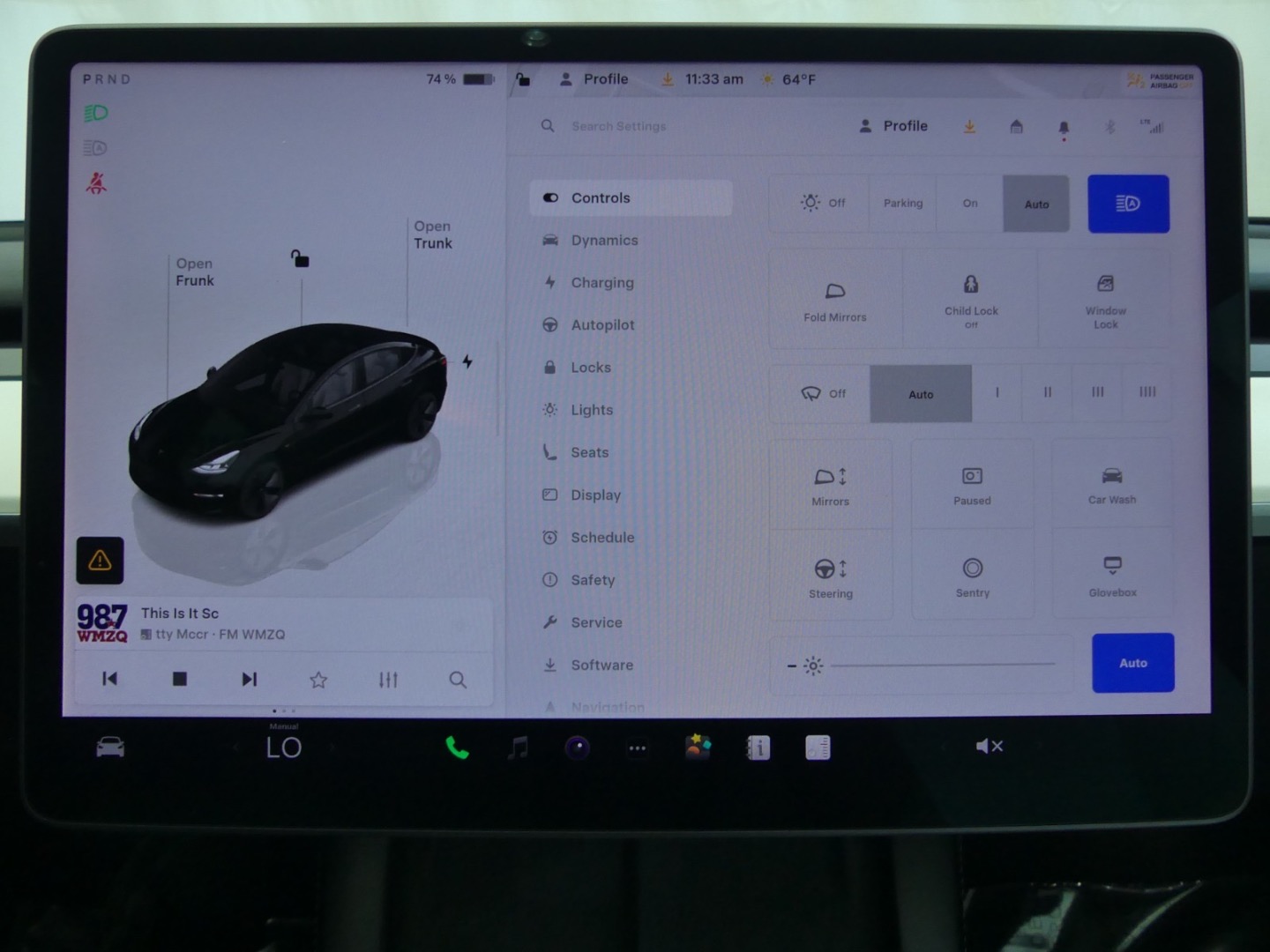Open the alert warning triangle
The image size is (1270, 952).
pyautogui.click(x=101, y=561)
